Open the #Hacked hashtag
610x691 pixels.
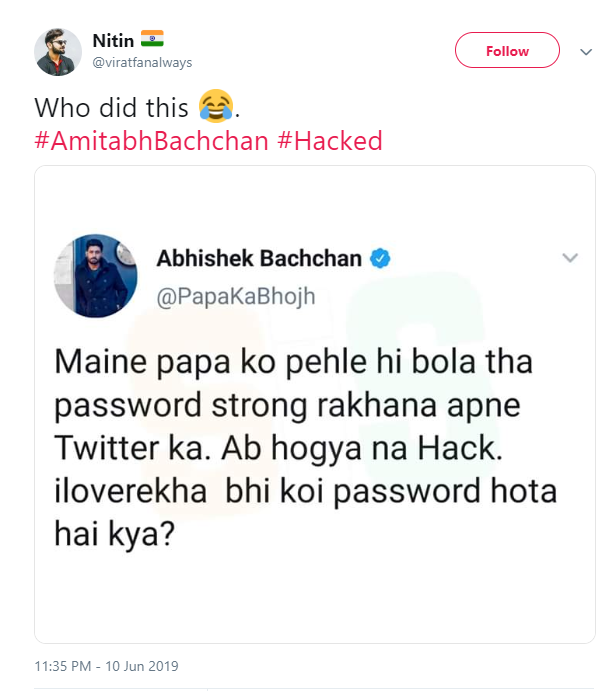click(330, 140)
